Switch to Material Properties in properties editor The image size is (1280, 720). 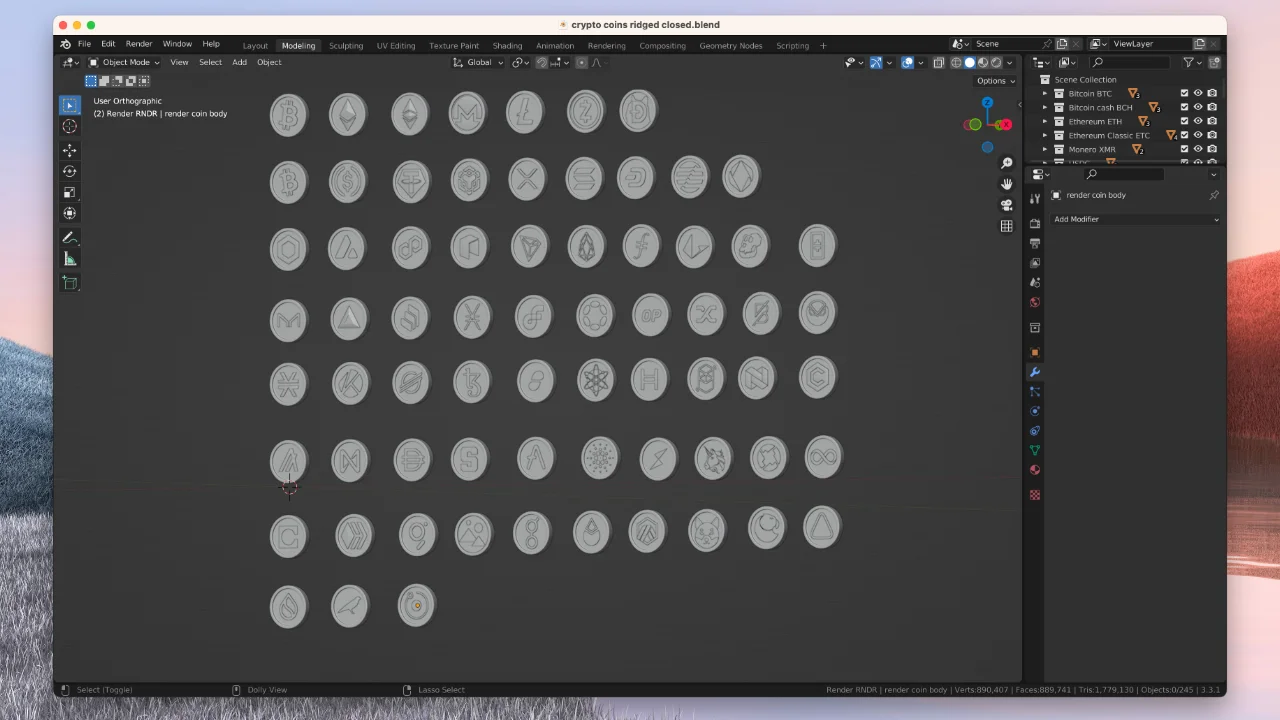coord(1035,470)
